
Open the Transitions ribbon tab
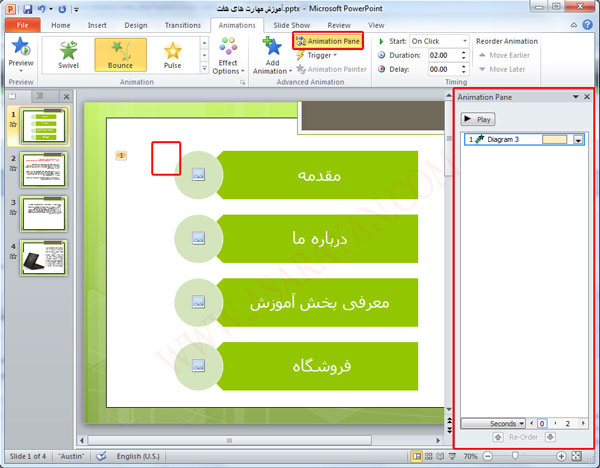pos(182,25)
